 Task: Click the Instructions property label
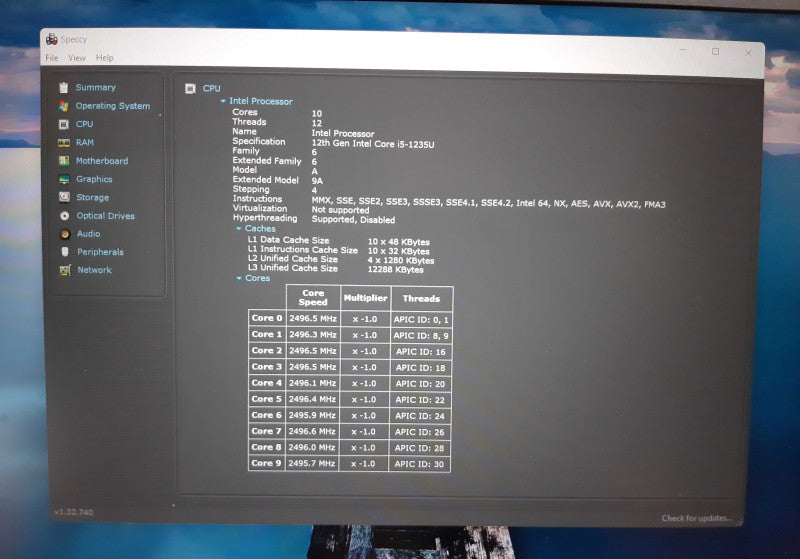coord(257,199)
